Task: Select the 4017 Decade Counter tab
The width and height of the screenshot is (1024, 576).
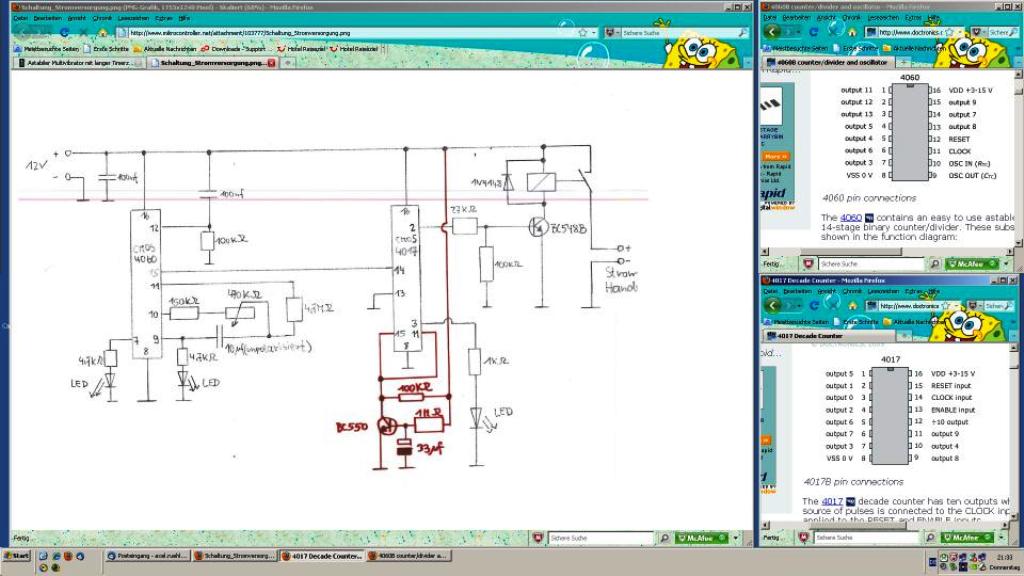Action: pos(828,336)
